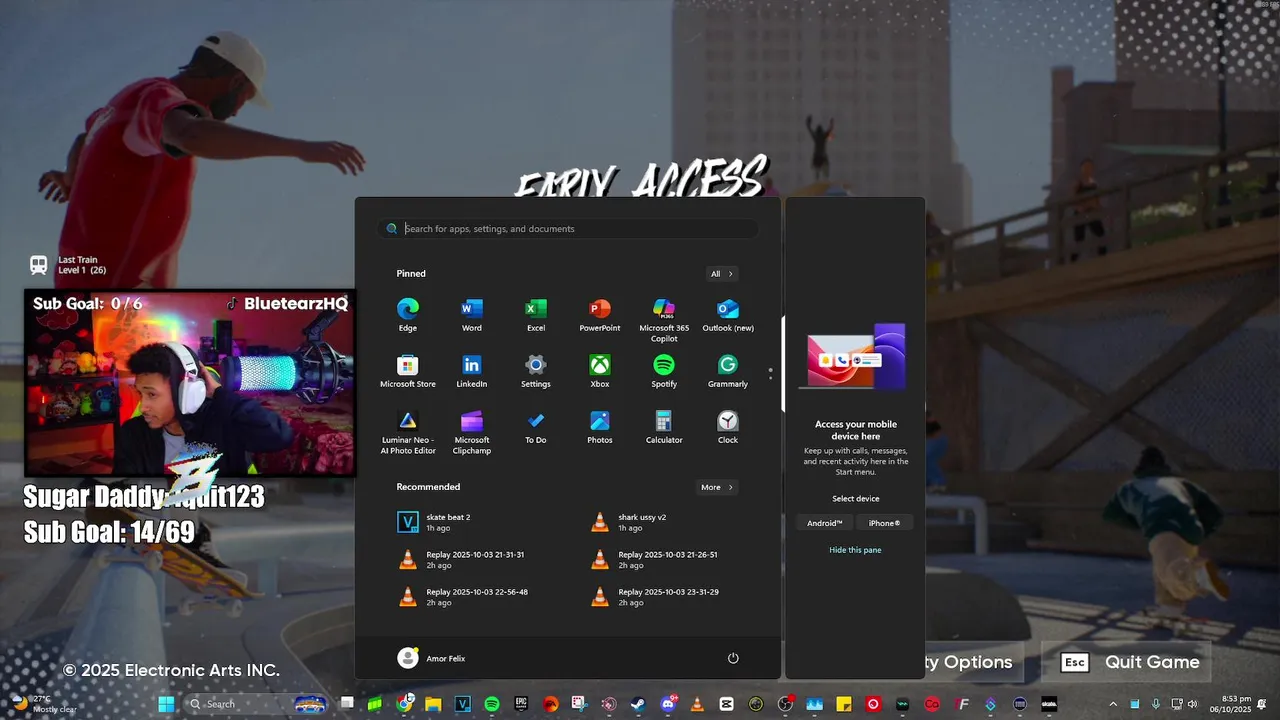Viewport: 1280px width, 720px height.
Task: Click the mobile device illustration thumbnail
Action: pyautogui.click(x=855, y=355)
